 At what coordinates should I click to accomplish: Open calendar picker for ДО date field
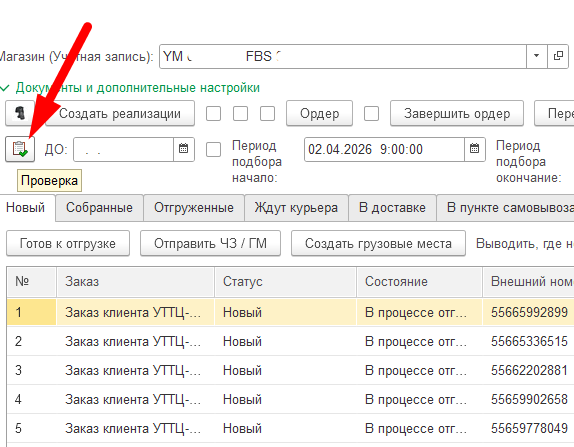(x=183, y=149)
